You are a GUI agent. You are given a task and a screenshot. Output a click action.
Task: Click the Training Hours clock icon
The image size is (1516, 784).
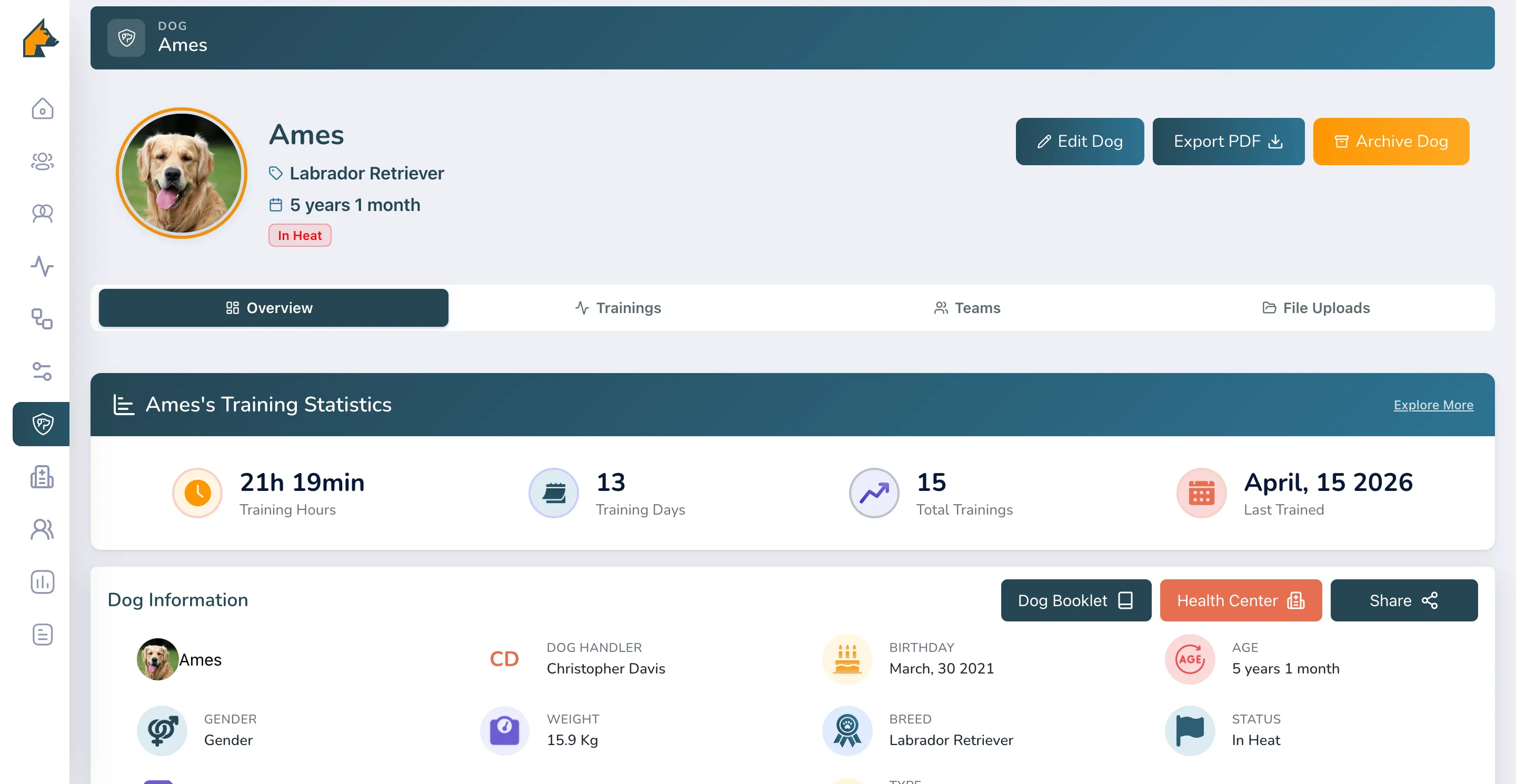coord(197,493)
